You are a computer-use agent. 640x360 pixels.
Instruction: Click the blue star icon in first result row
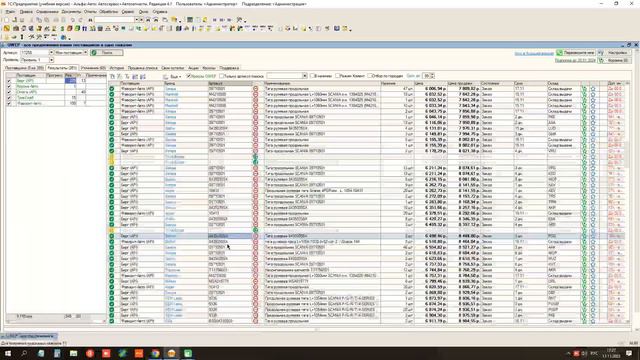(593, 89)
